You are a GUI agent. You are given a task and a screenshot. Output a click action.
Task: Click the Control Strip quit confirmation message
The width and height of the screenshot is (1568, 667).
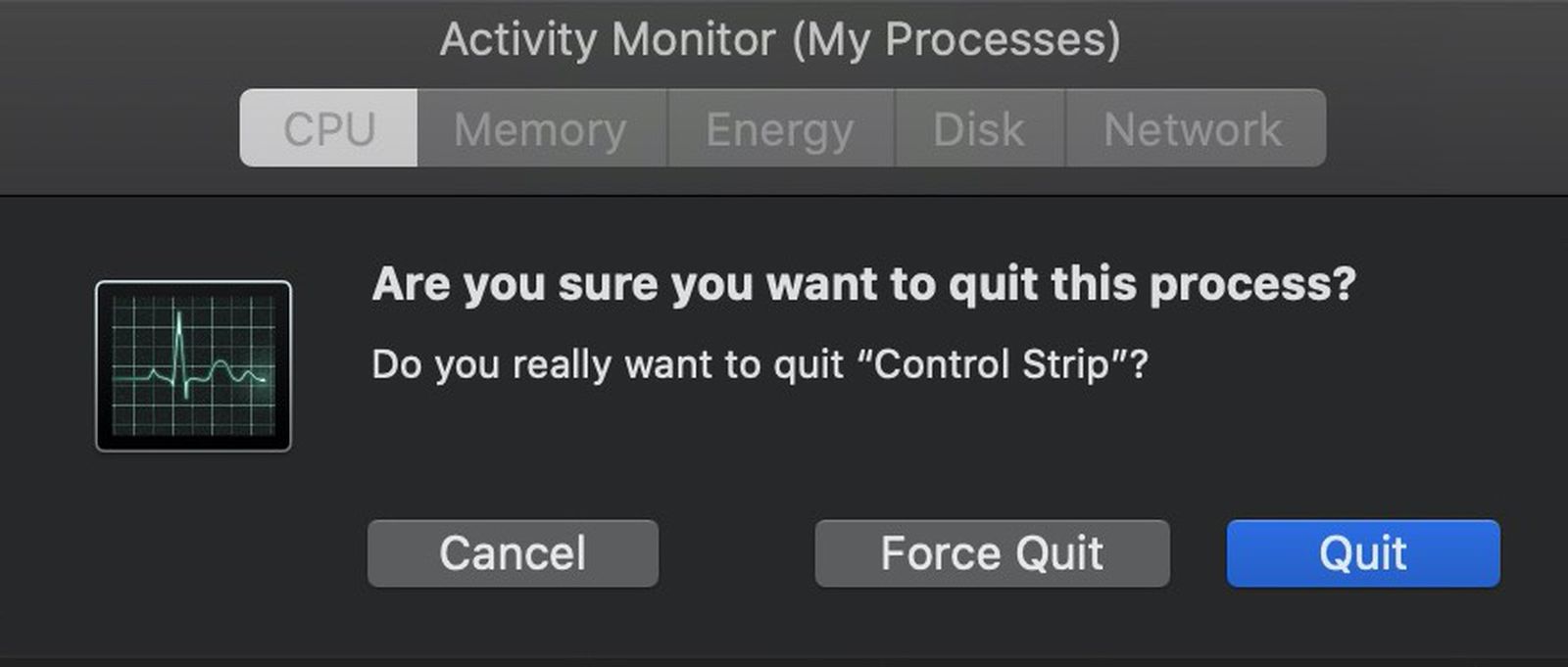762,364
